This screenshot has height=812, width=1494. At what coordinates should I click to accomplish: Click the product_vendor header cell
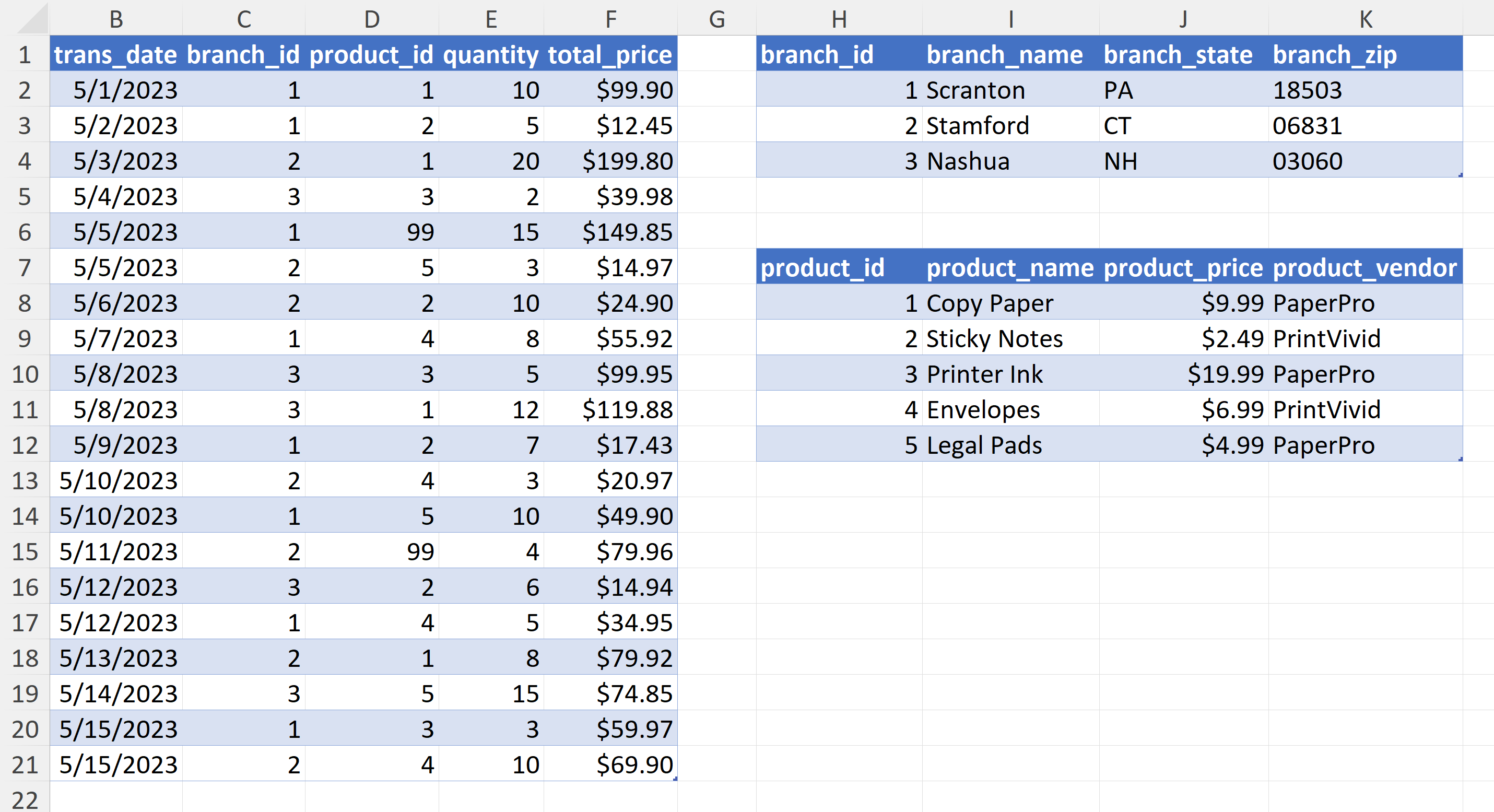1365,268
